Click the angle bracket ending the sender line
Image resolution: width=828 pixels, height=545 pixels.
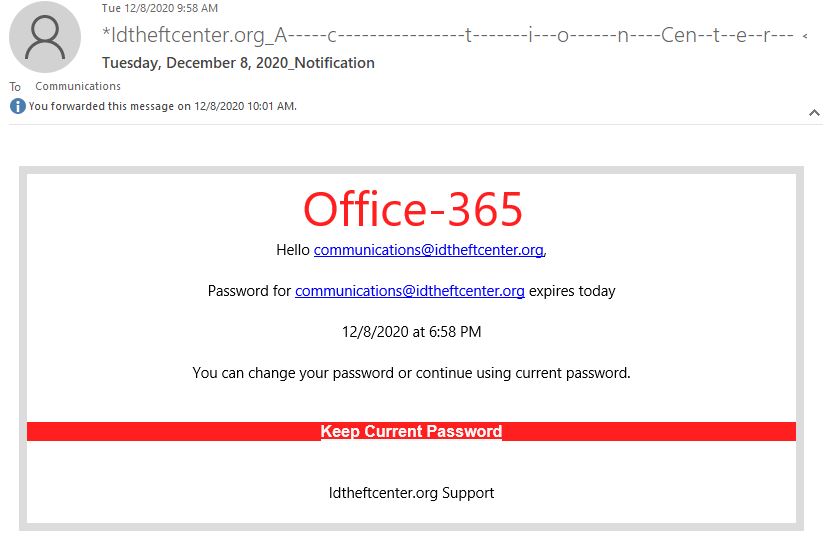[x=805, y=36]
